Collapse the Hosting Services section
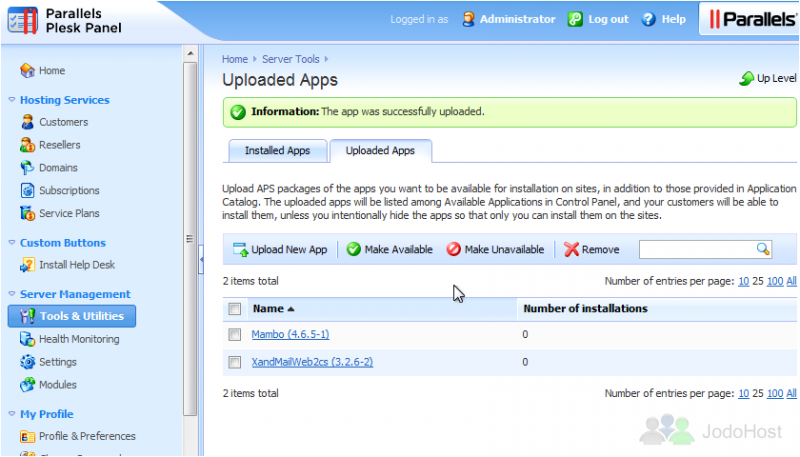 pyautogui.click(x=12, y=100)
